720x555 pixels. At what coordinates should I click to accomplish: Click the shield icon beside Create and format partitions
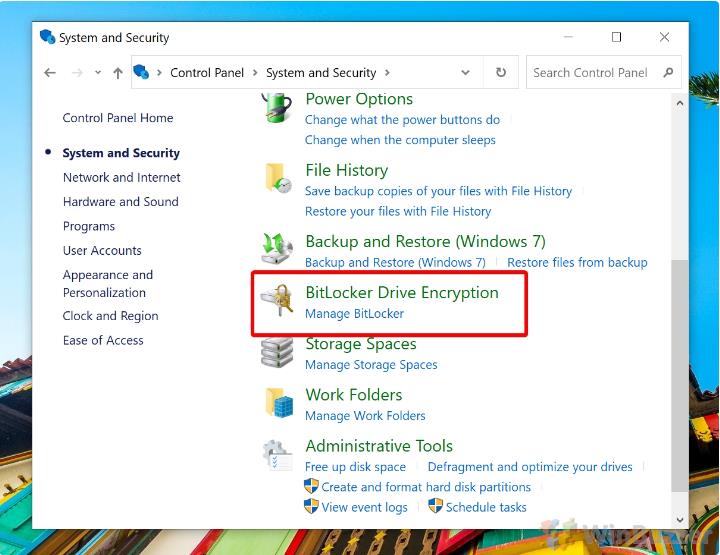point(311,486)
